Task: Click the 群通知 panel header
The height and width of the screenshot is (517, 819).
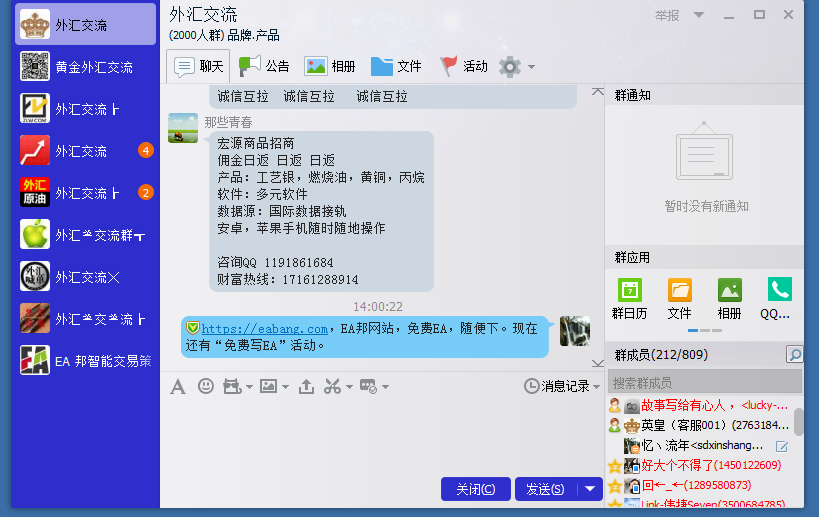Action: (x=704, y=95)
